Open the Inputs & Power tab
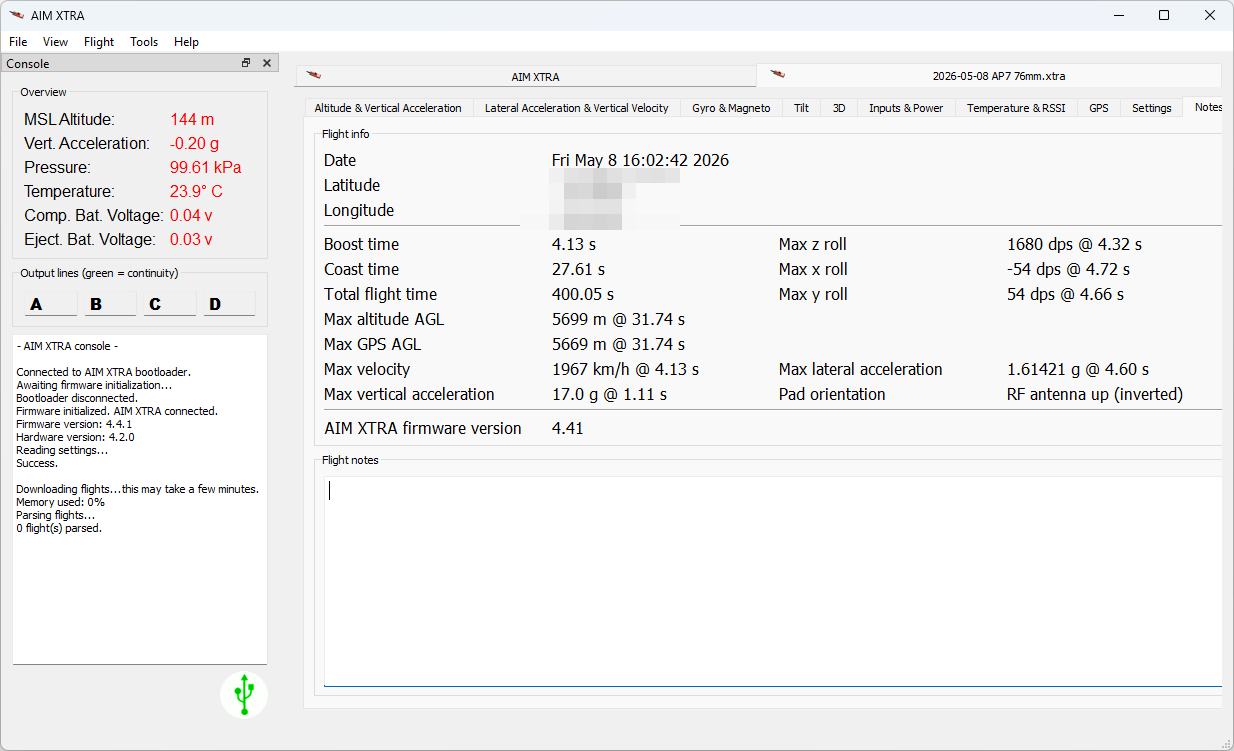1234x751 pixels. (x=906, y=108)
